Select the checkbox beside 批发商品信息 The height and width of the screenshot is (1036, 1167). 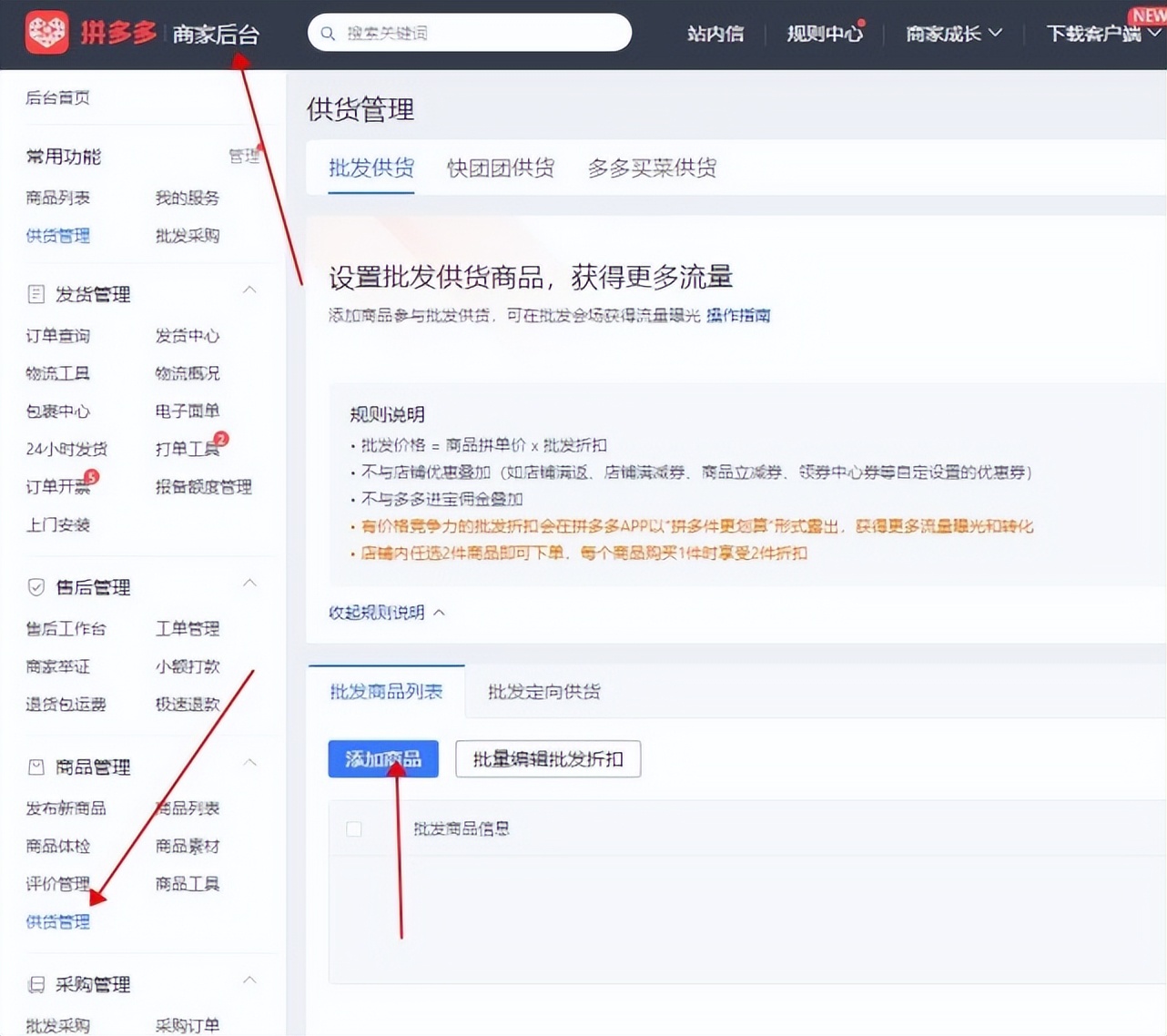353,829
